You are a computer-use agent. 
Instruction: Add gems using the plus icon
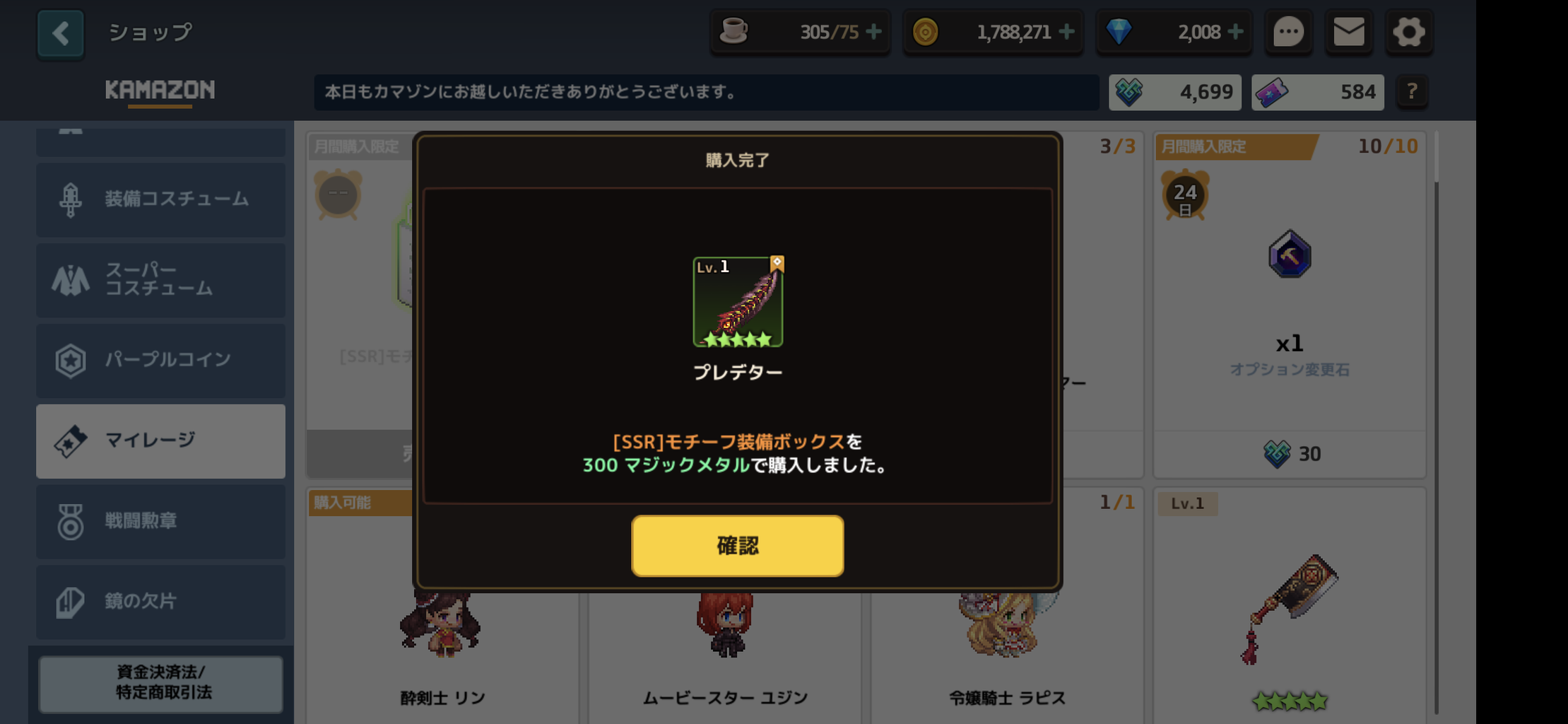(x=1236, y=32)
